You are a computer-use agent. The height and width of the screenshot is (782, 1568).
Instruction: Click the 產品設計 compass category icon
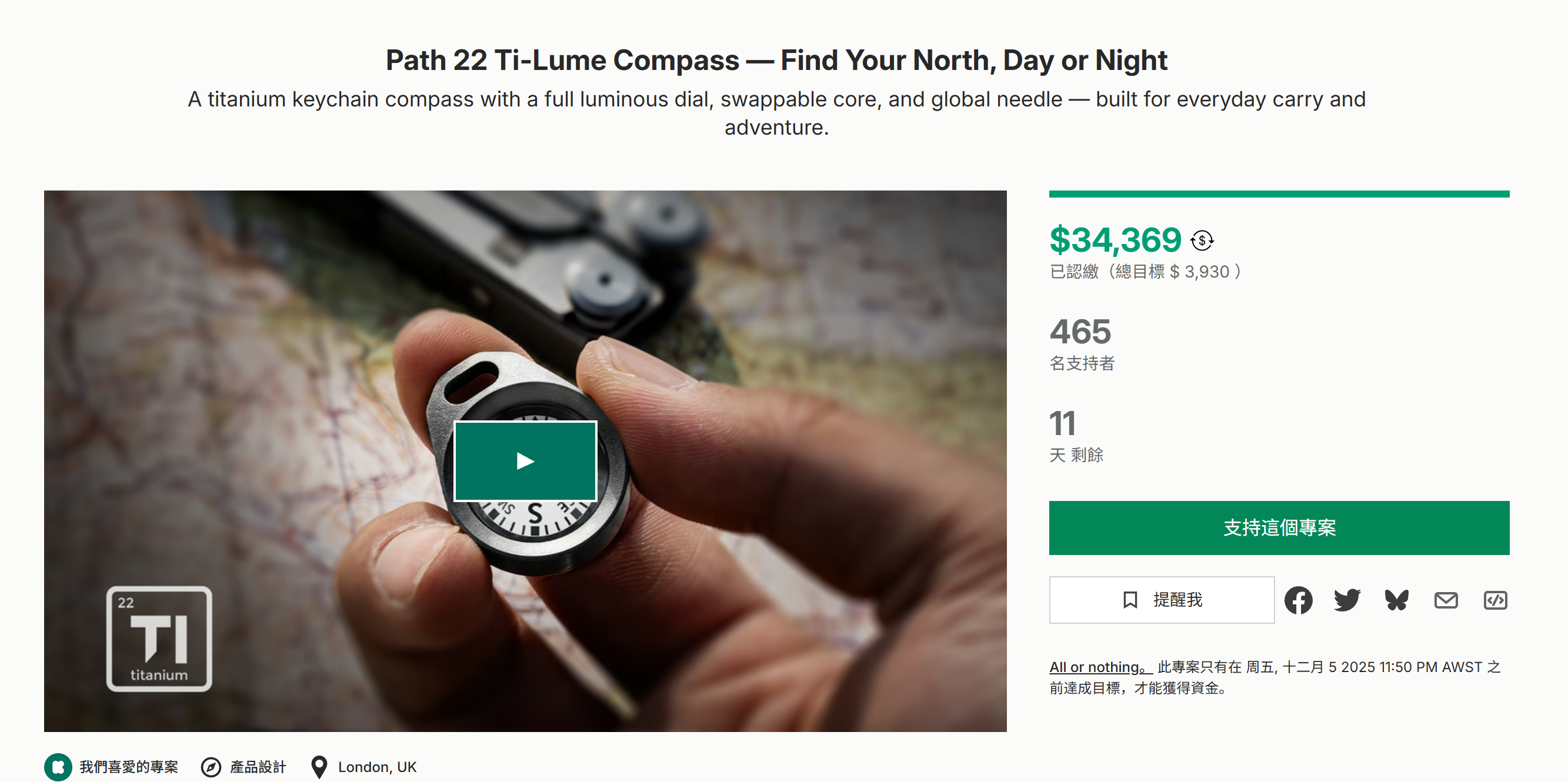coord(210,767)
